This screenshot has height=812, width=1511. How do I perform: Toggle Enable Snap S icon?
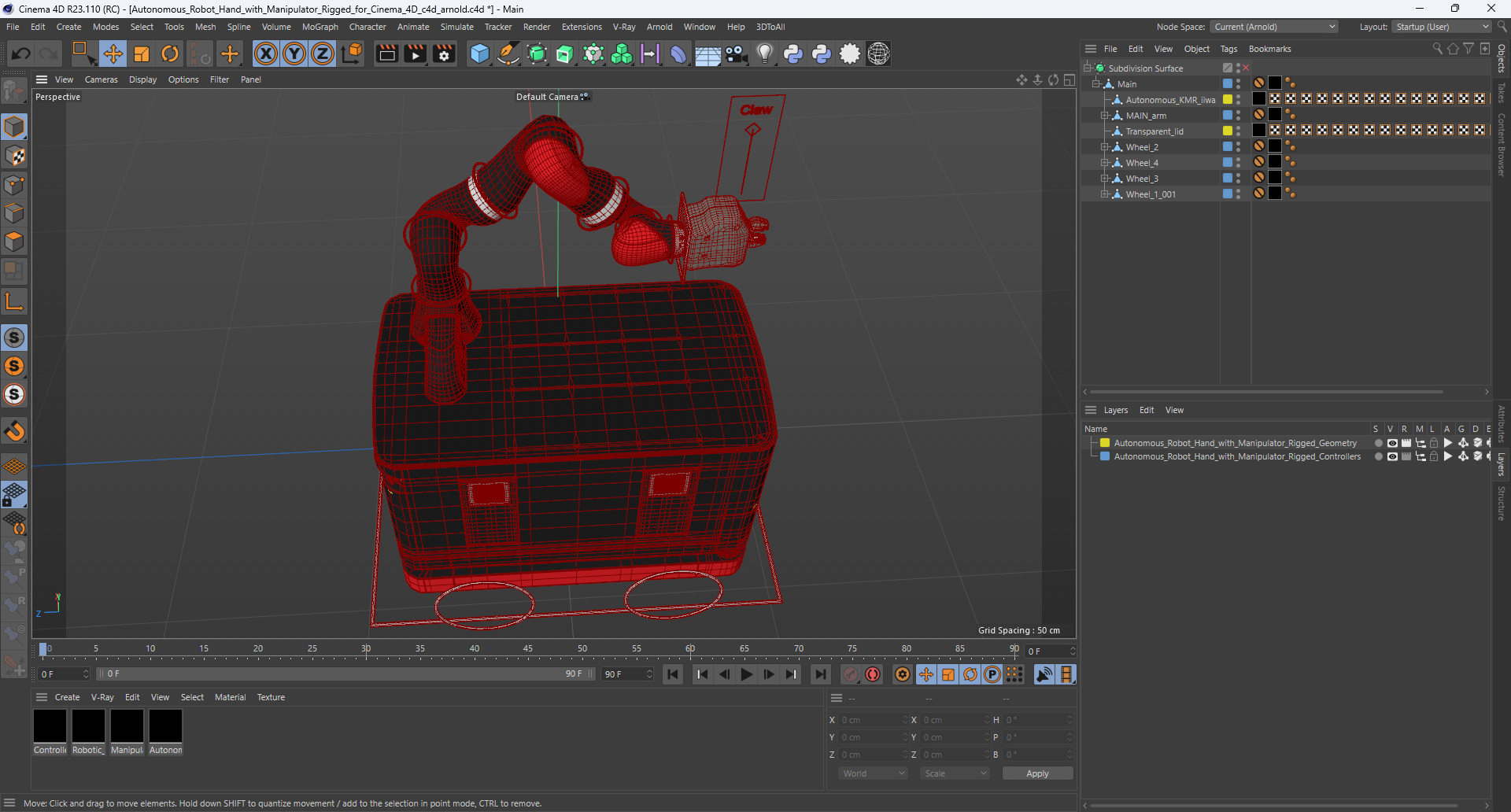point(14,338)
